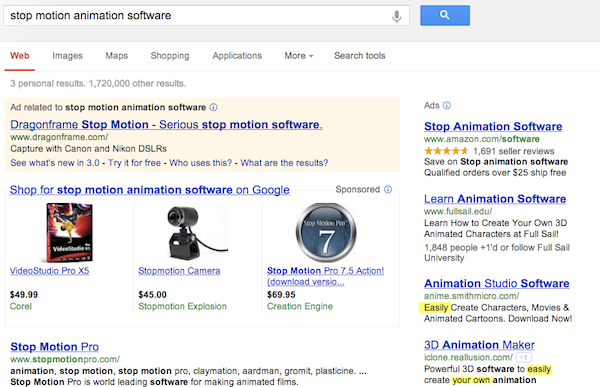Click www.stopmotionpro.com URL text
Viewport: 600px width, 387px height.
(65, 359)
